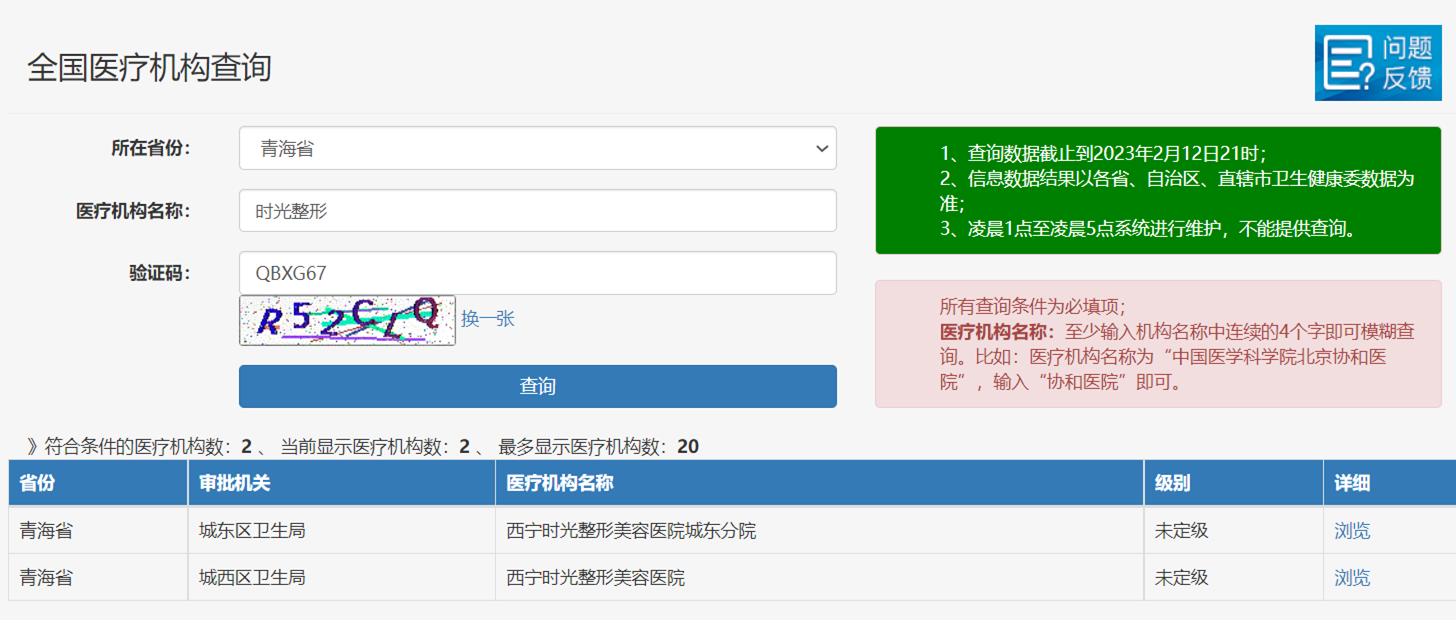This screenshot has height=620, width=1456.
Task: Select 青海省 cell in the 城西区卫生局 row
Action: (x=98, y=578)
